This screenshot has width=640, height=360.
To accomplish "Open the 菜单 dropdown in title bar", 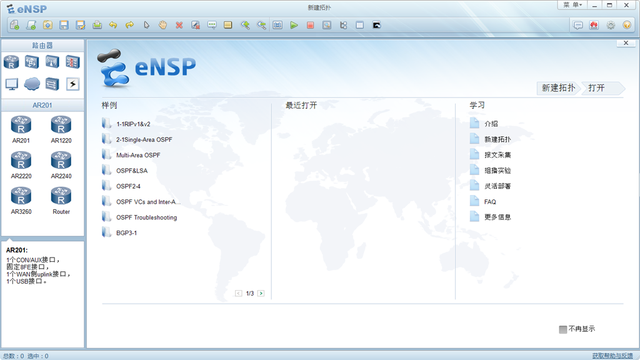I will (573, 5).
